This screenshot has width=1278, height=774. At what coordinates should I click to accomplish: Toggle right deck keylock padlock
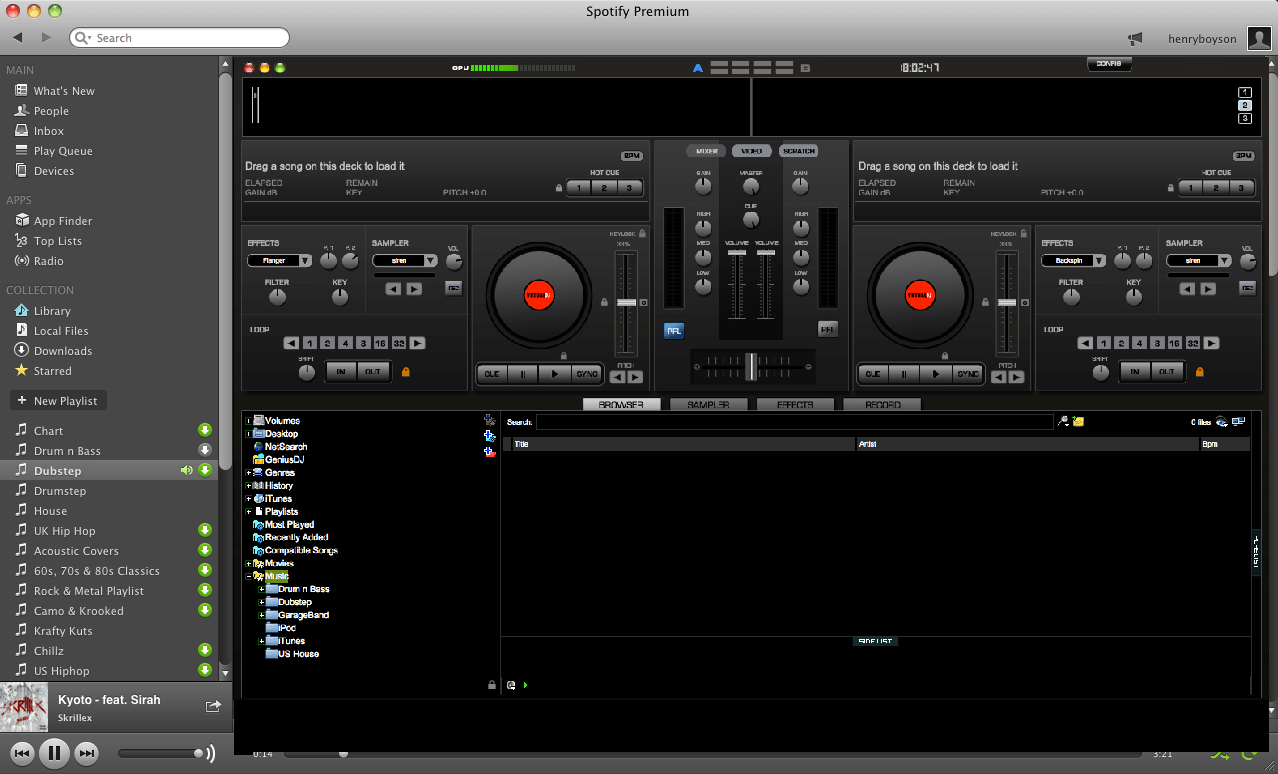pyautogui.click(x=1023, y=233)
